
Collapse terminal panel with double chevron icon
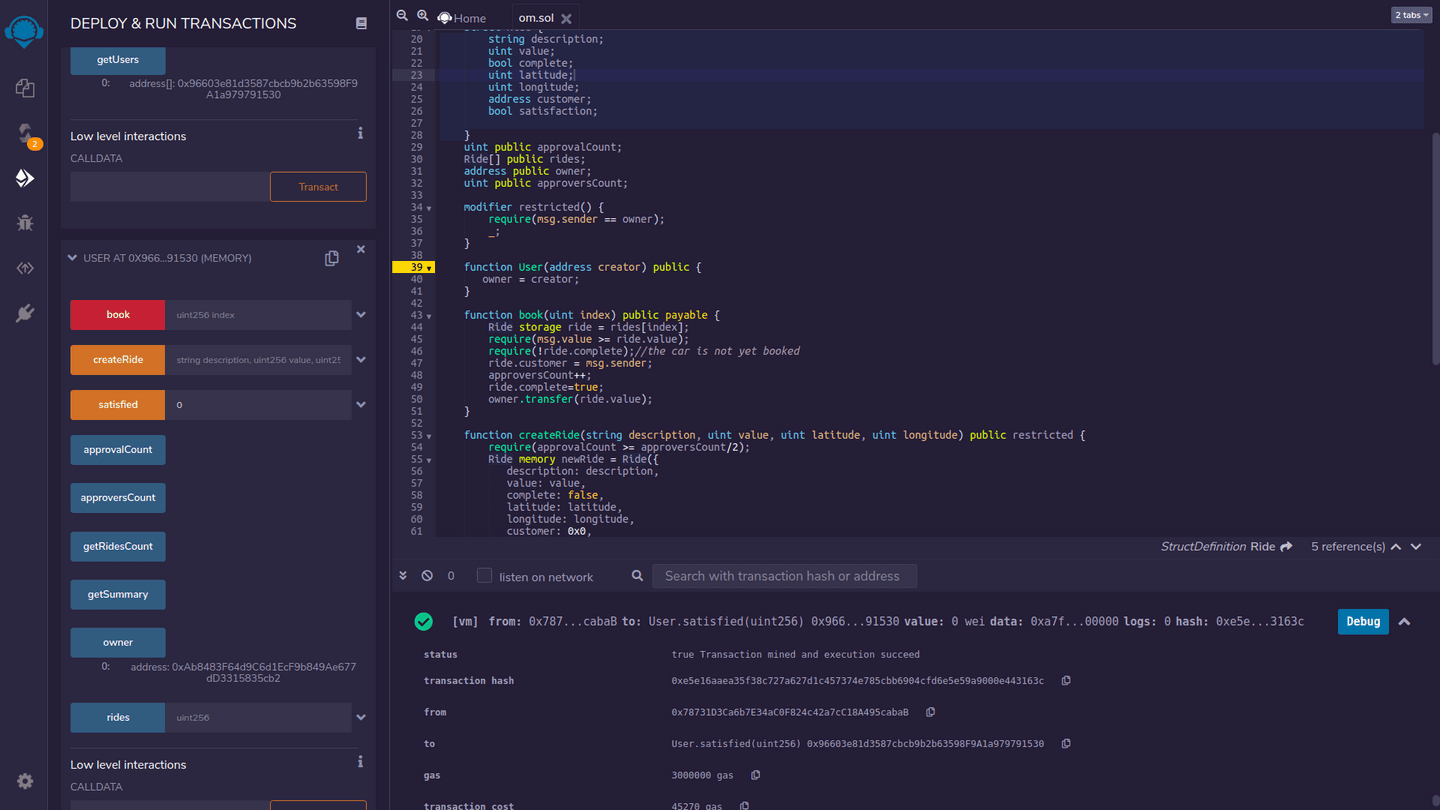tap(403, 576)
